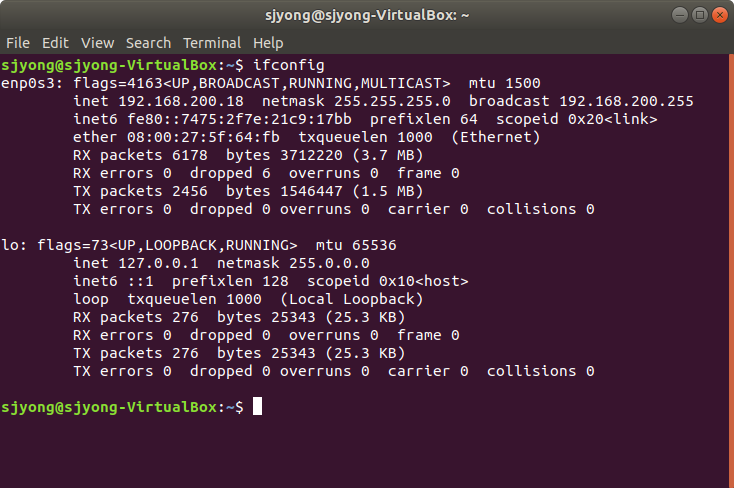Click the window title sjyong@sjyong-VirtualBox: ~

[x=367, y=15]
